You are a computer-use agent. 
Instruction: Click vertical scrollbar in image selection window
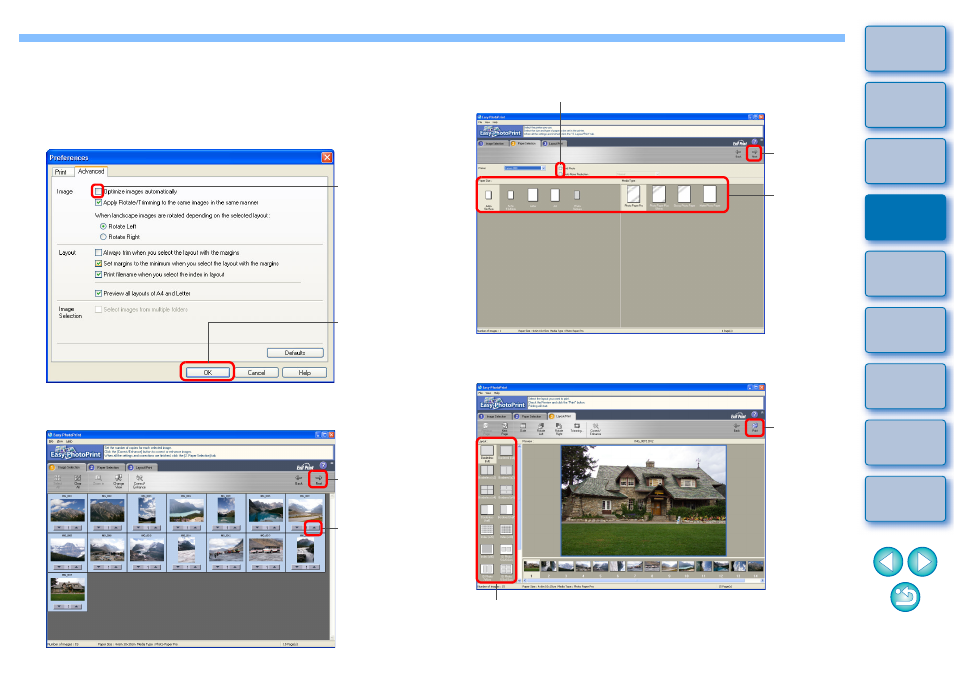332,566
